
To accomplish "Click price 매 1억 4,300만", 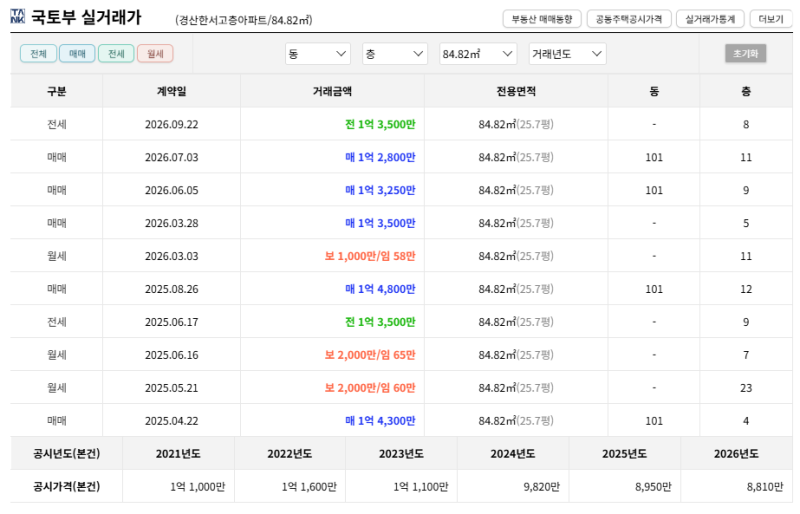I will (380, 421).
